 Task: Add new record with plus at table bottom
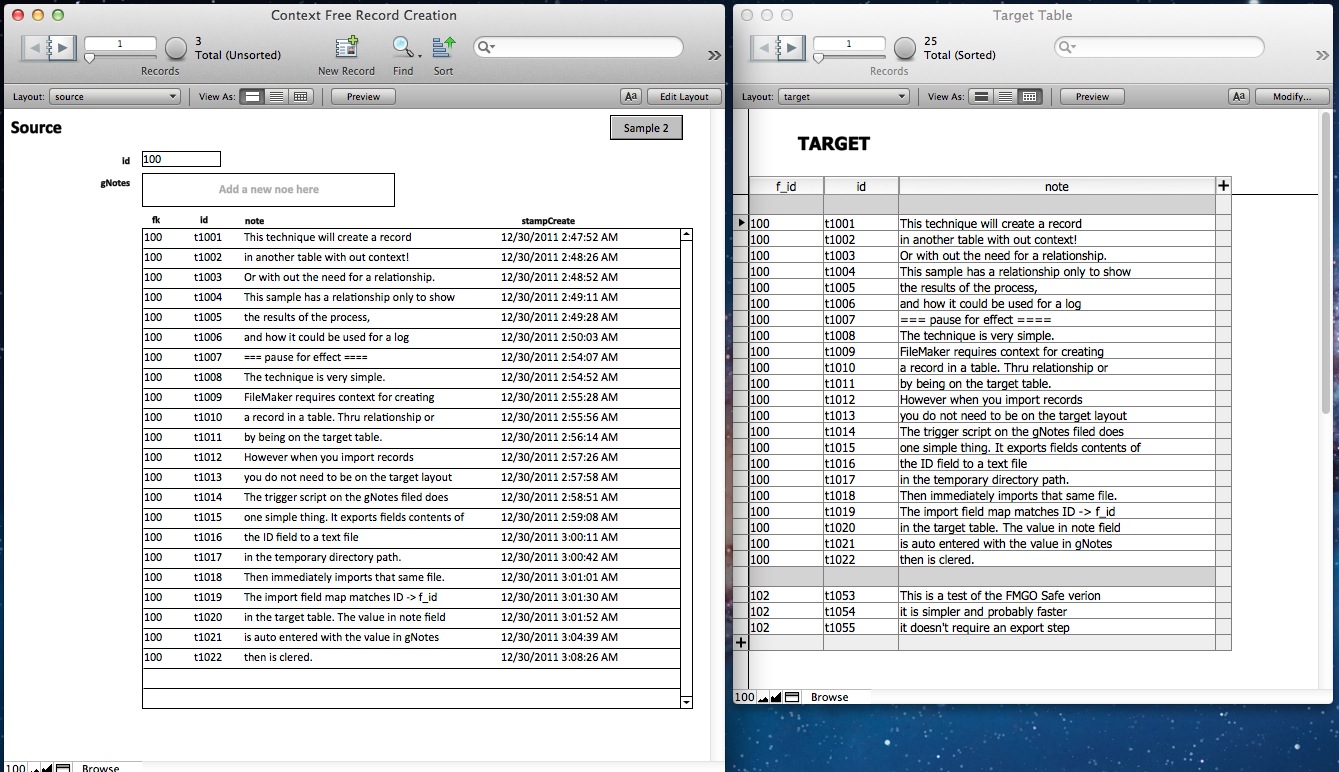[x=741, y=643]
